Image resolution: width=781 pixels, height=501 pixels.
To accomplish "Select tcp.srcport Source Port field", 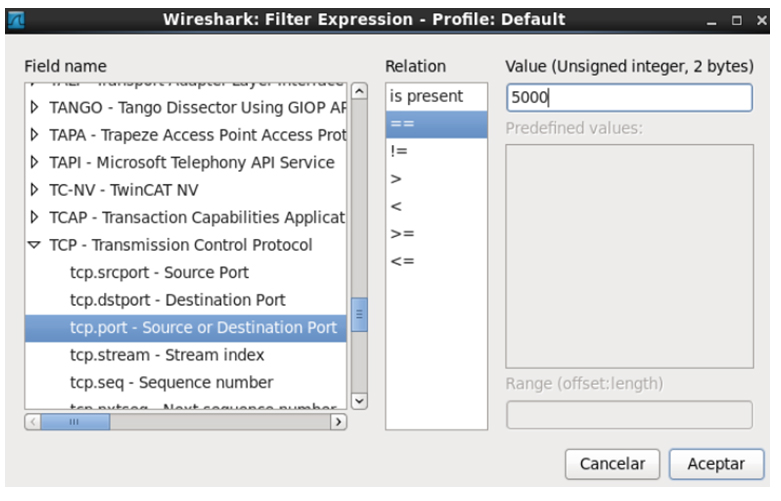I will [159, 272].
